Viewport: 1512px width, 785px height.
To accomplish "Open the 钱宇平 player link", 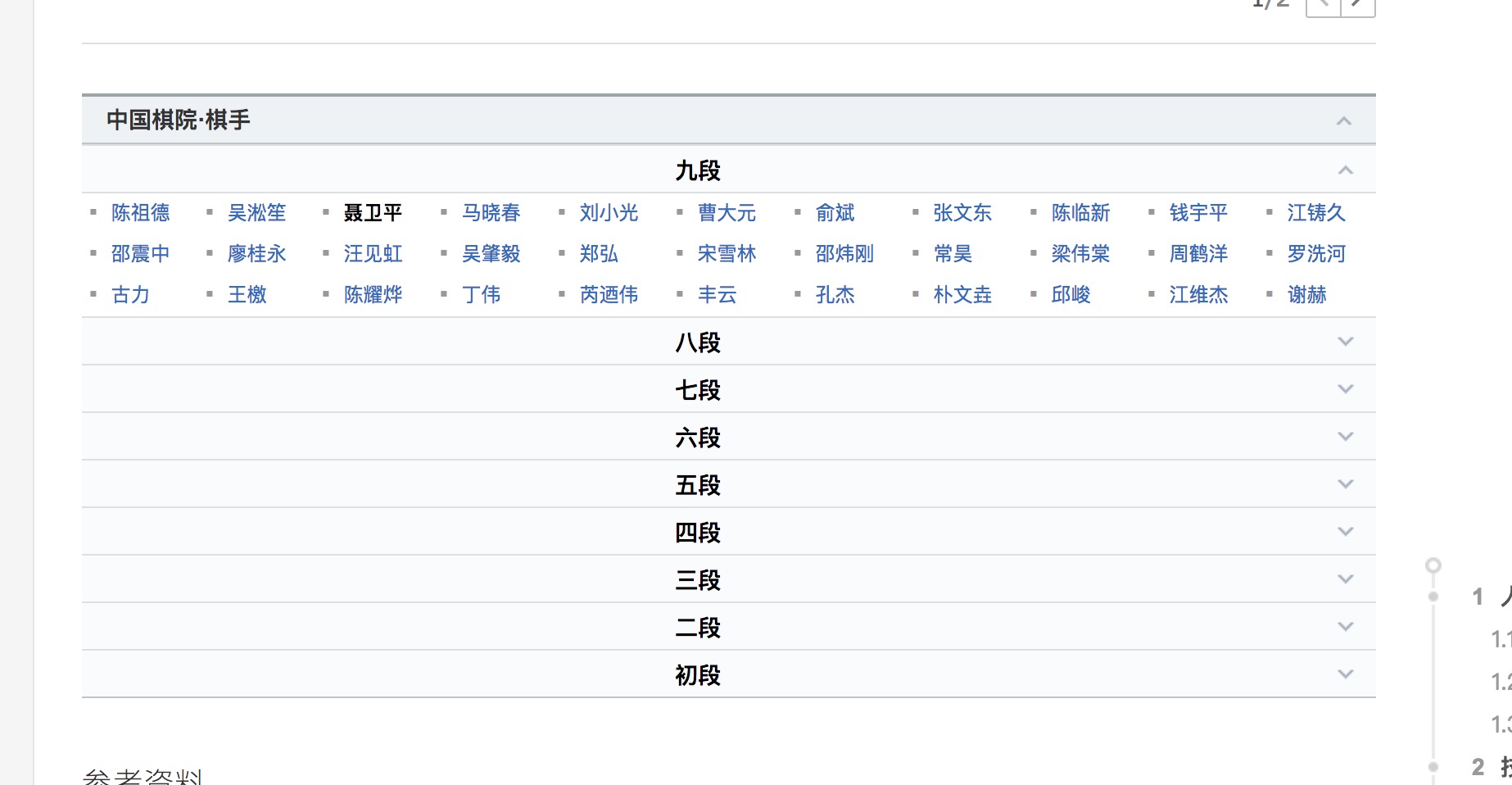I will point(1199,213).
